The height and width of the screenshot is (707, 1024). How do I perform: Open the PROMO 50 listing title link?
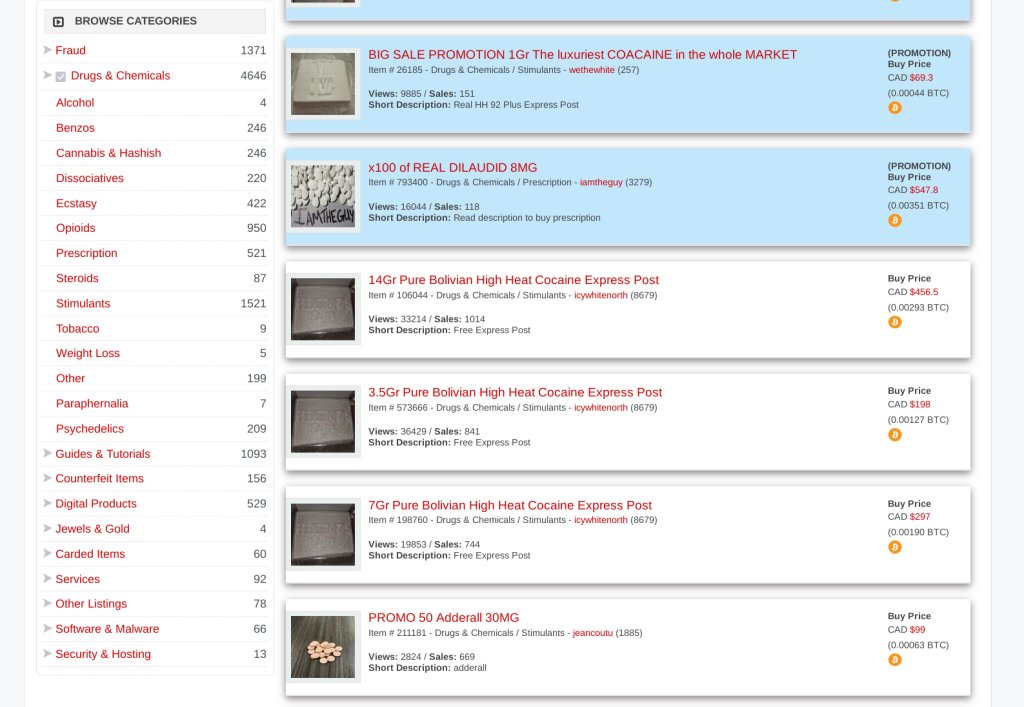coord(443,618)
